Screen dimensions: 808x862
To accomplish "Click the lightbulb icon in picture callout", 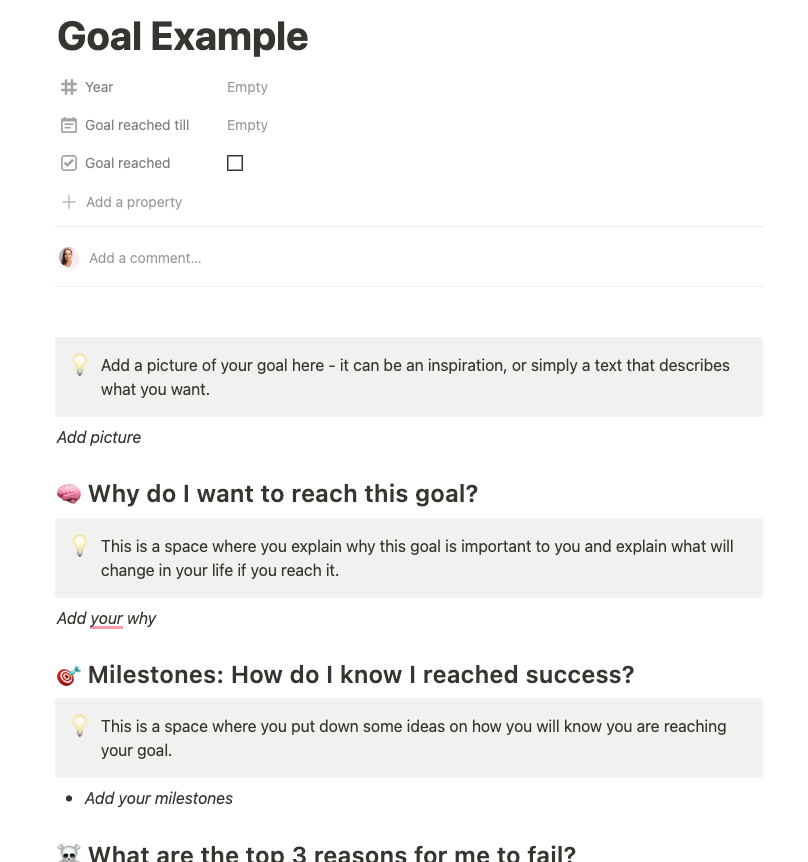I will pyautogui.click(x=80, y=366).
